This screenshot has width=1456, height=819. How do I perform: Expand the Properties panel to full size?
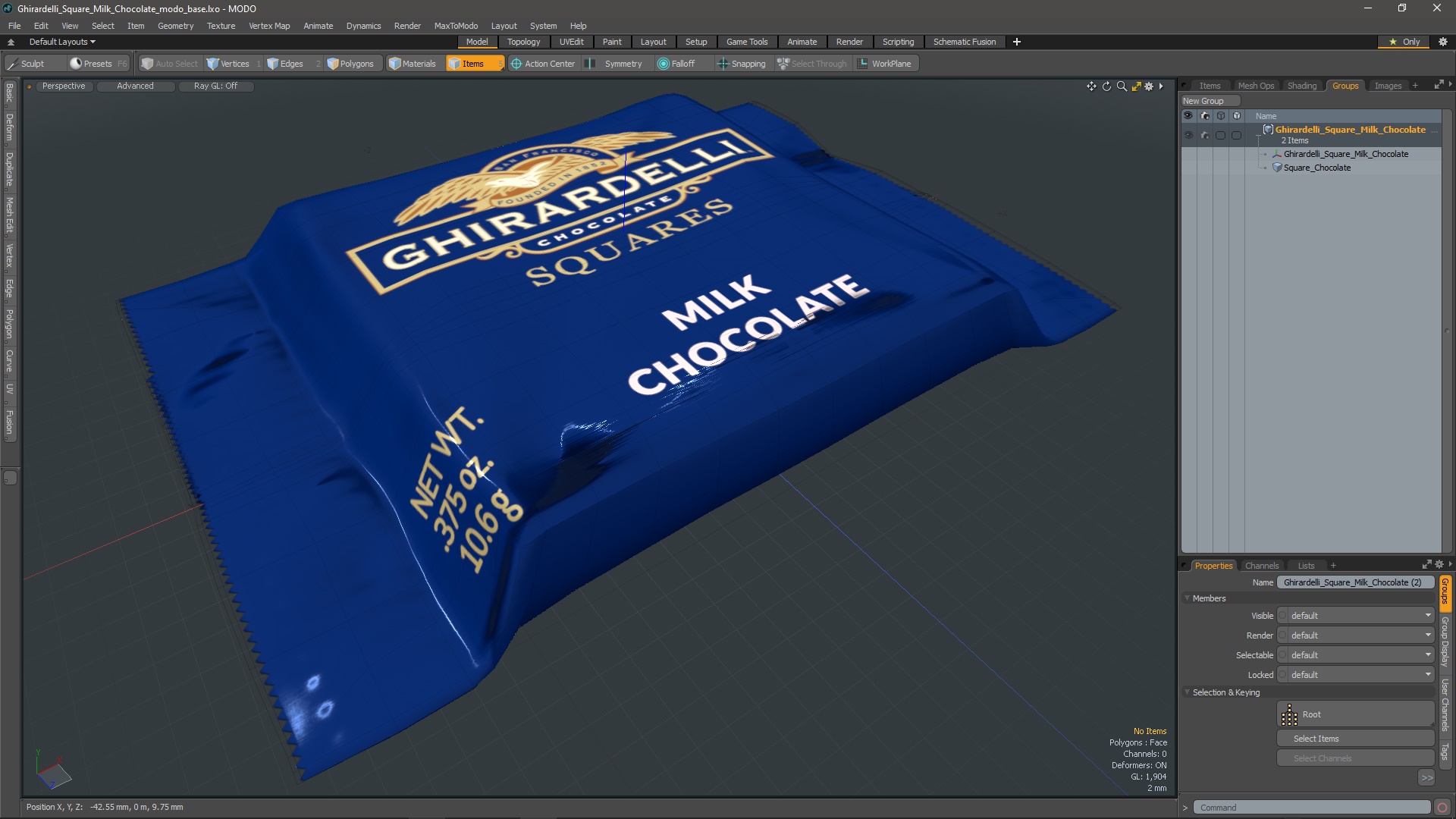click(x=1426, y=565)
